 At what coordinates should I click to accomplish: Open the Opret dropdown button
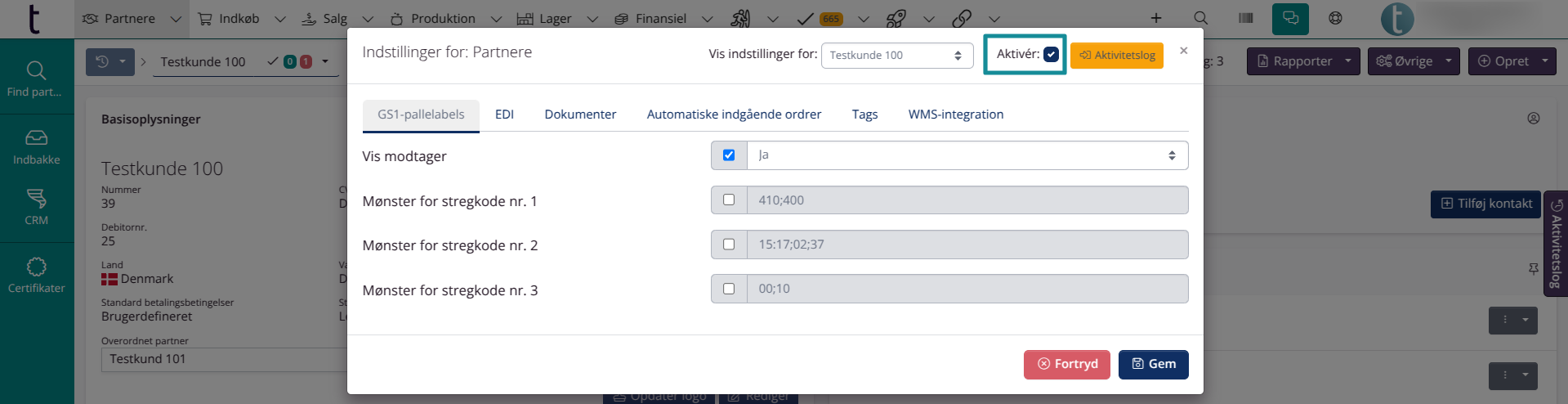click(x=1512, y=61)
